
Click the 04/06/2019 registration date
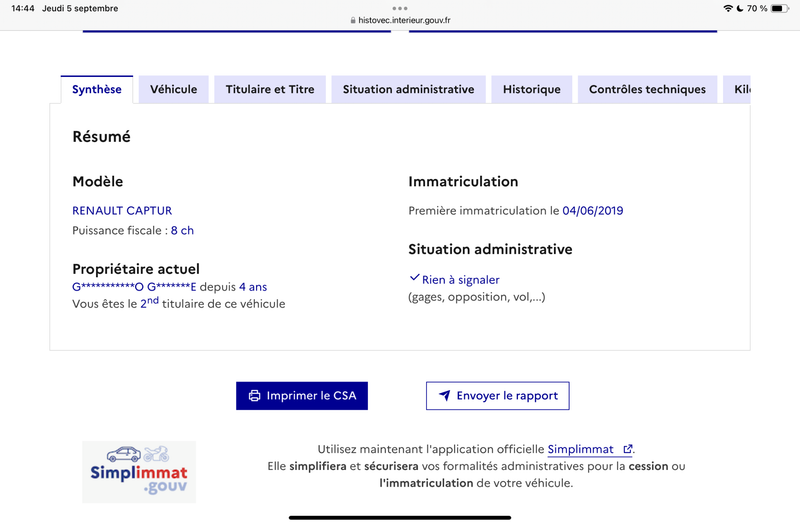[x=593, y=211]
